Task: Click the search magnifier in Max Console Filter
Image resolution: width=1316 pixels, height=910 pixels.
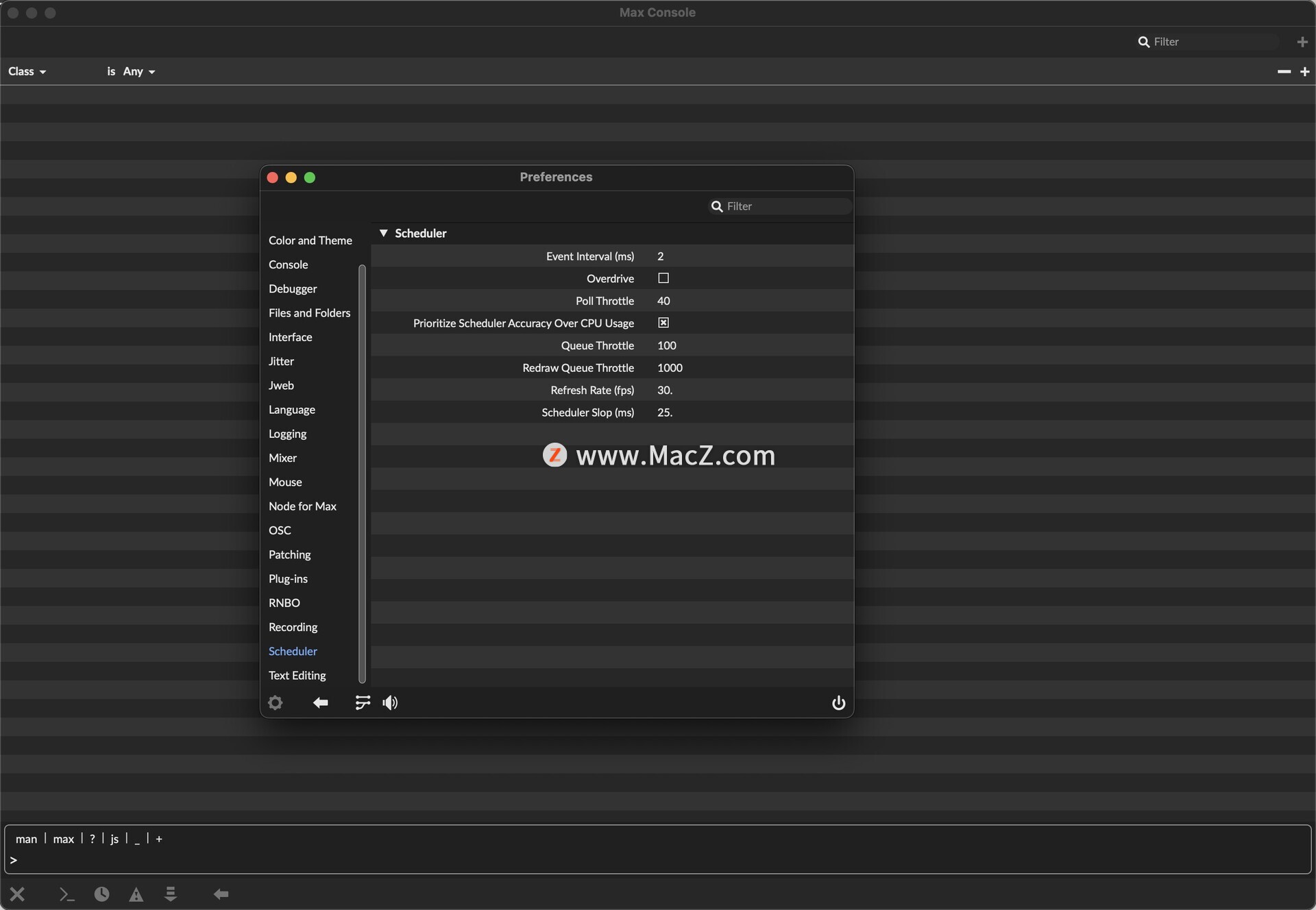Action: (x=1143, y=42)
